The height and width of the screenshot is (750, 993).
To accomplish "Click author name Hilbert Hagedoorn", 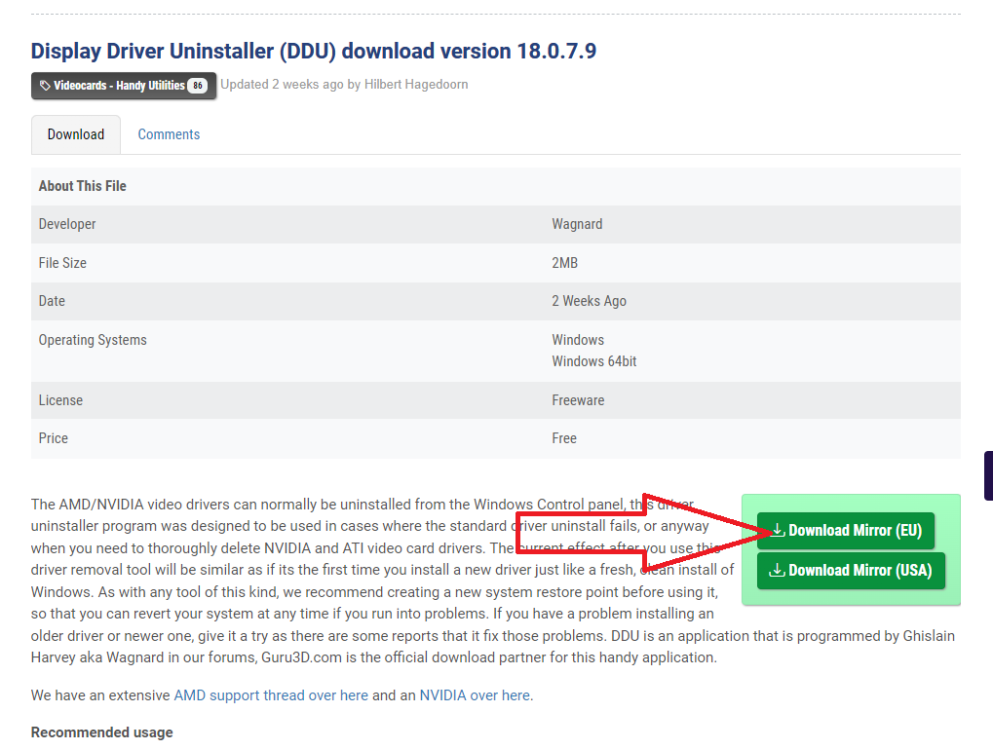I will tap(416, 84).
